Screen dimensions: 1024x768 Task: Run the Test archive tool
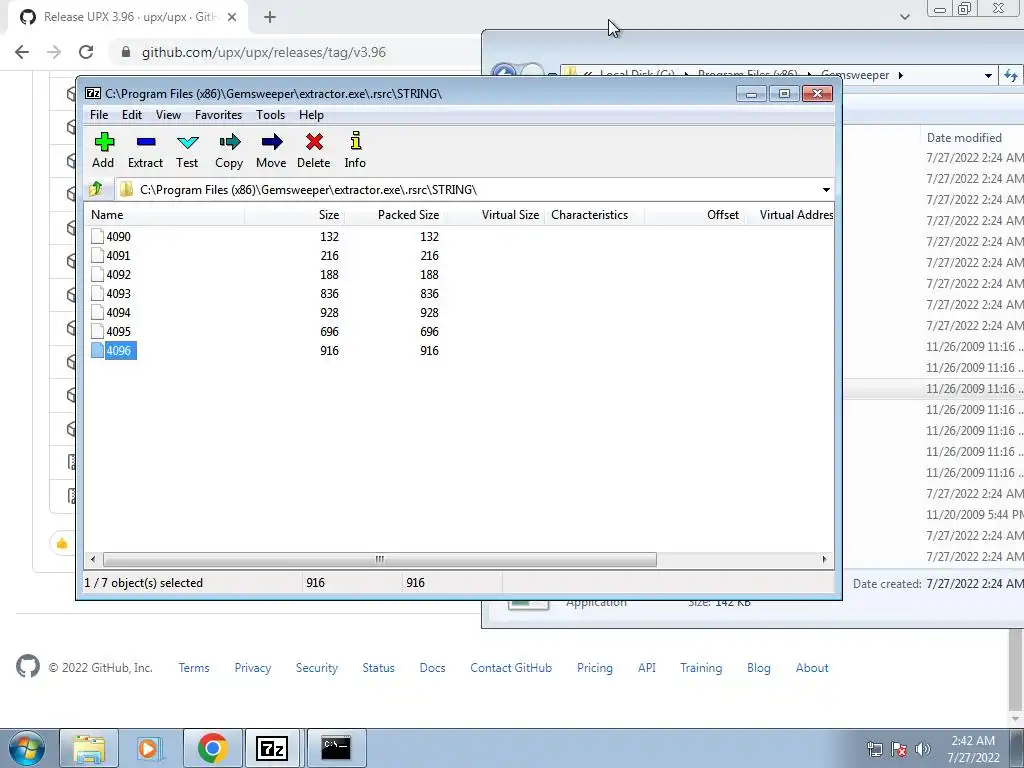[187, 151]
